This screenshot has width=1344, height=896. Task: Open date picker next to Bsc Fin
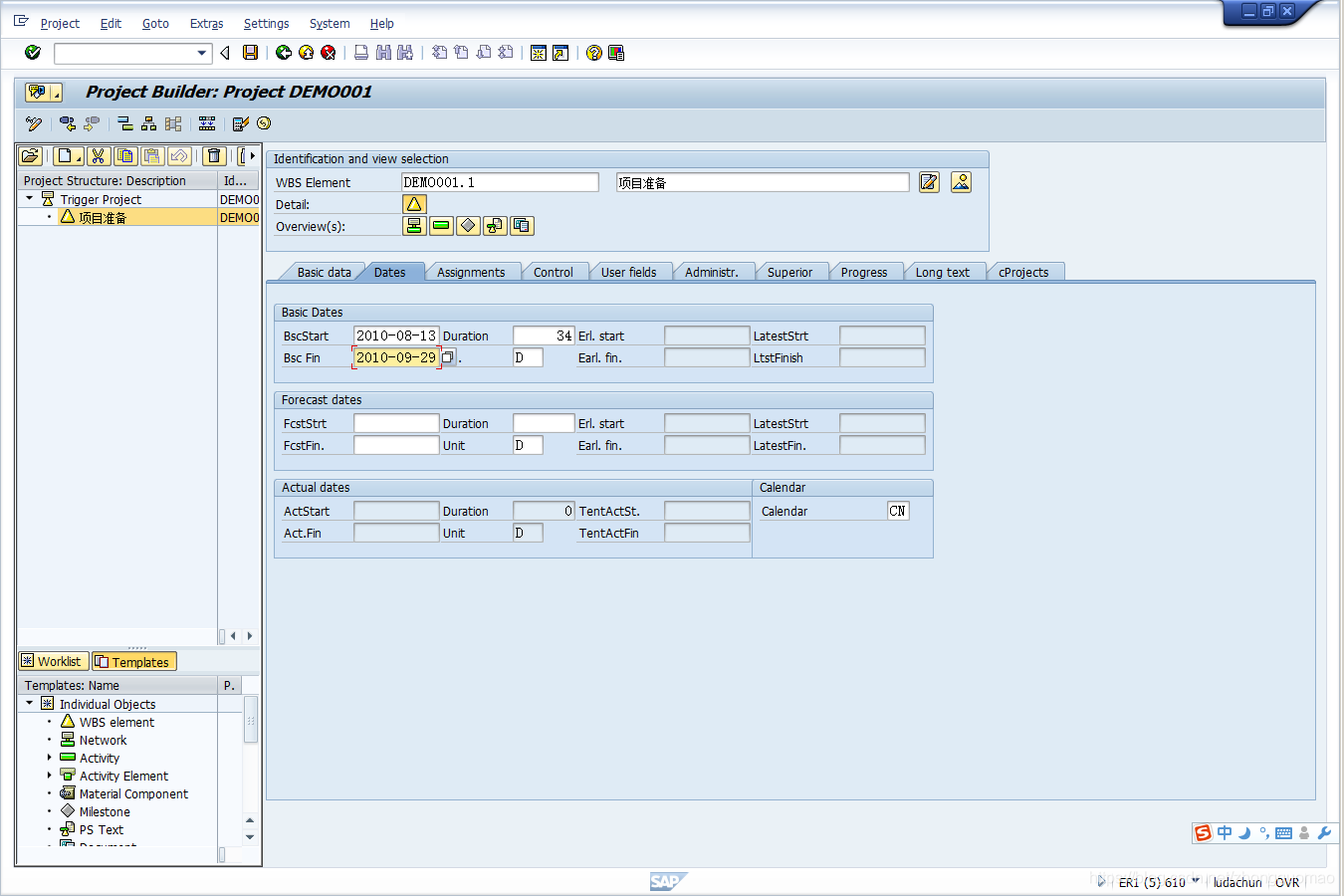coord(448,357)
